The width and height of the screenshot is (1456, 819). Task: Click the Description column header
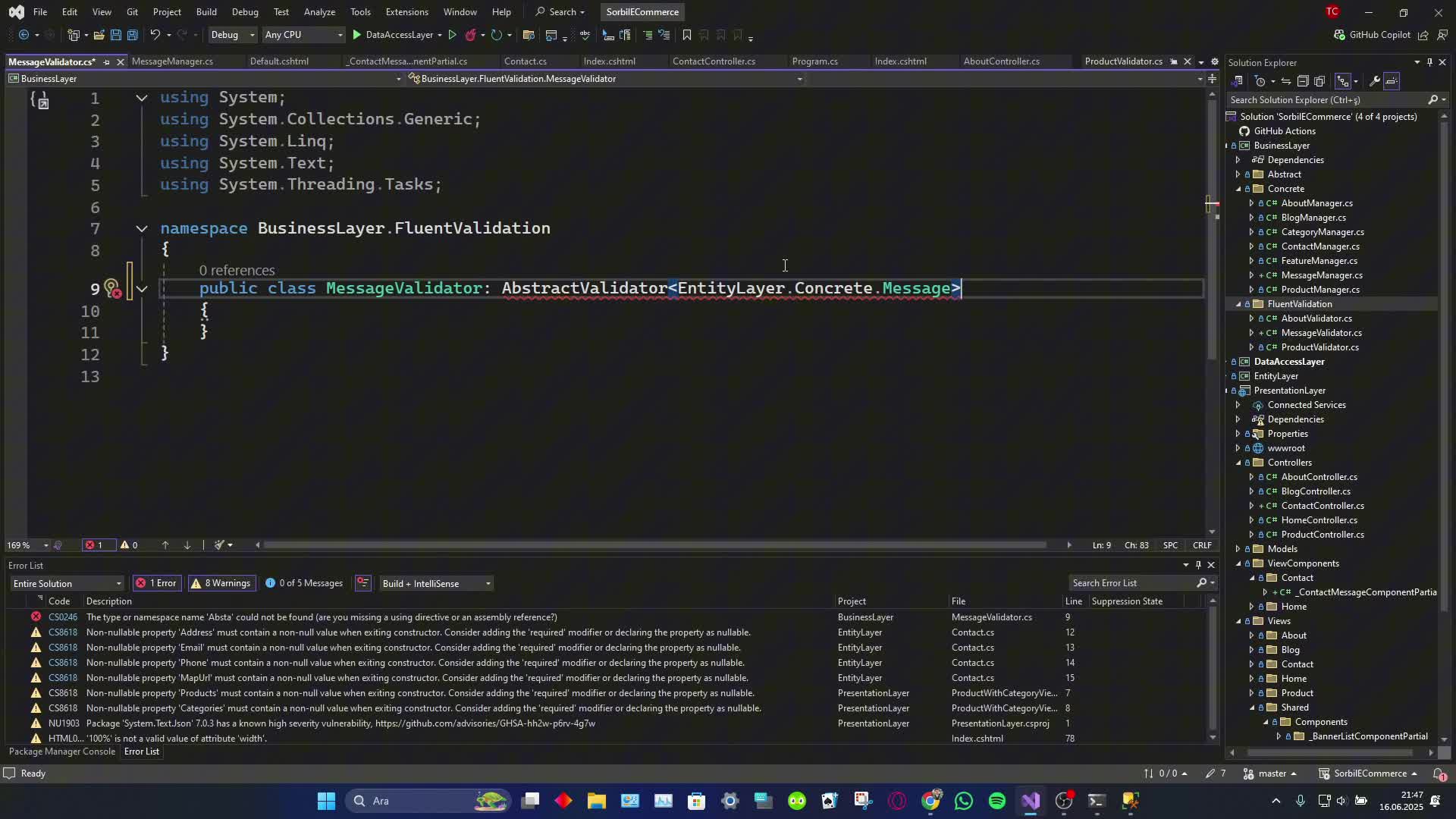(108, 601)
